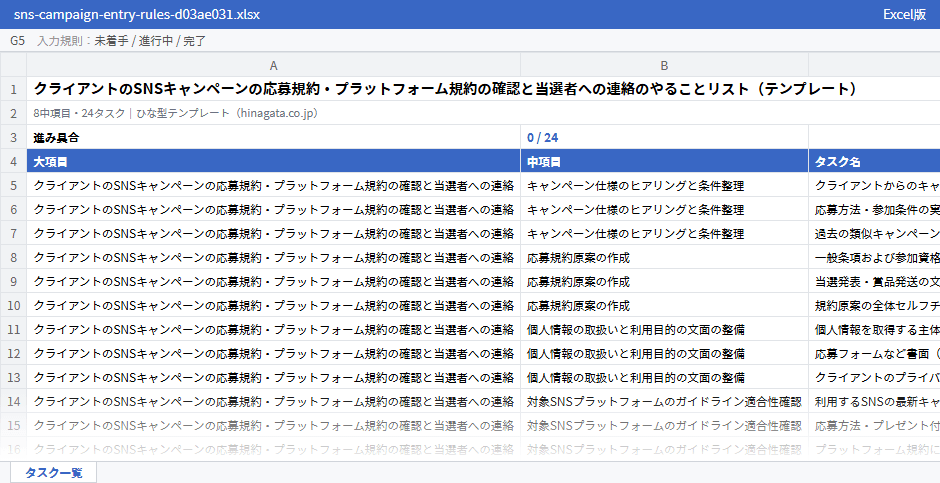Viewport: 940px width, 483px height.
Task: Select row 13 個人情報の取扱いと利用目的の文面の整備 cell
Action: click(664, 377)
